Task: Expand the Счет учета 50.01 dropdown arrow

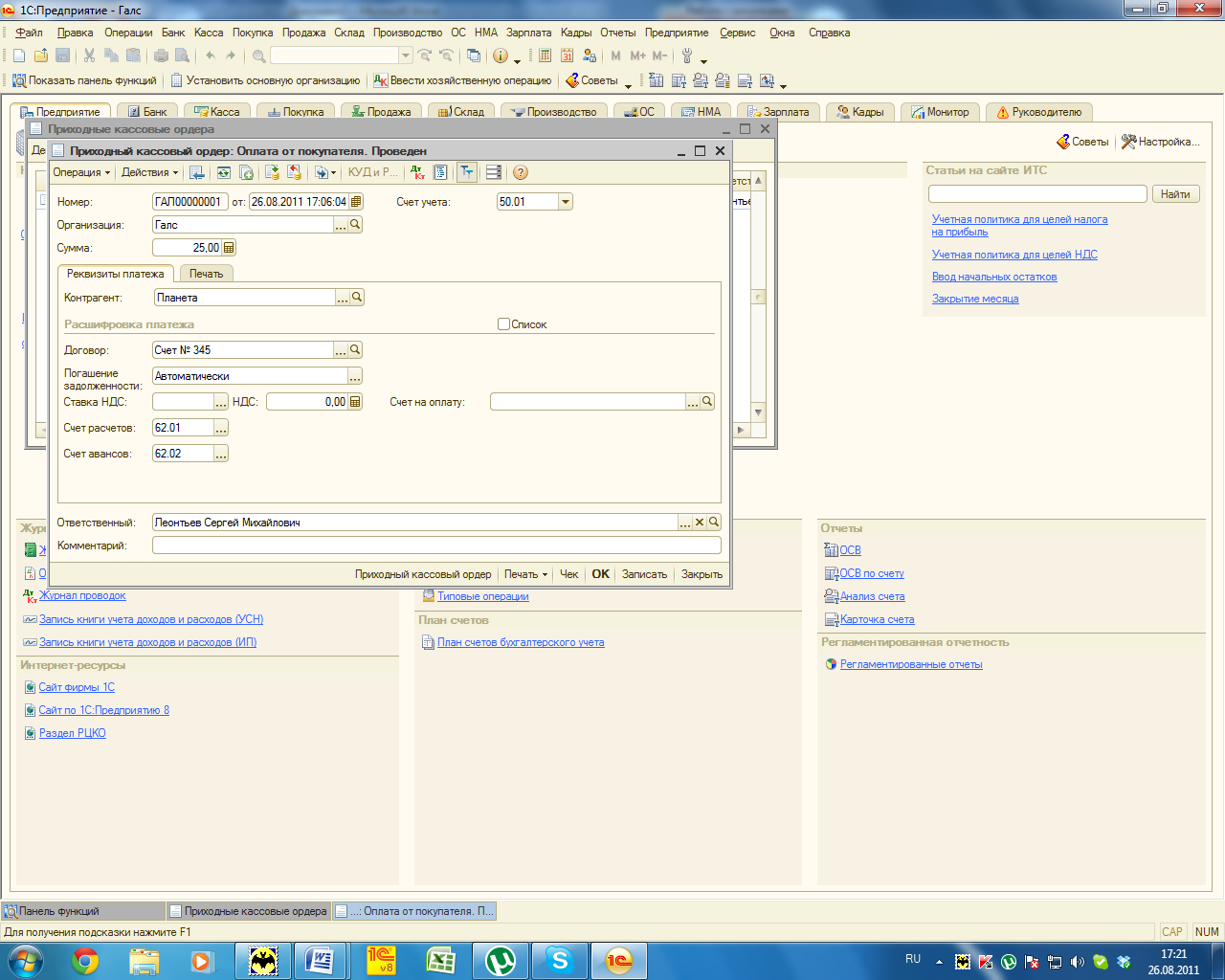Action: click(566, 202)
